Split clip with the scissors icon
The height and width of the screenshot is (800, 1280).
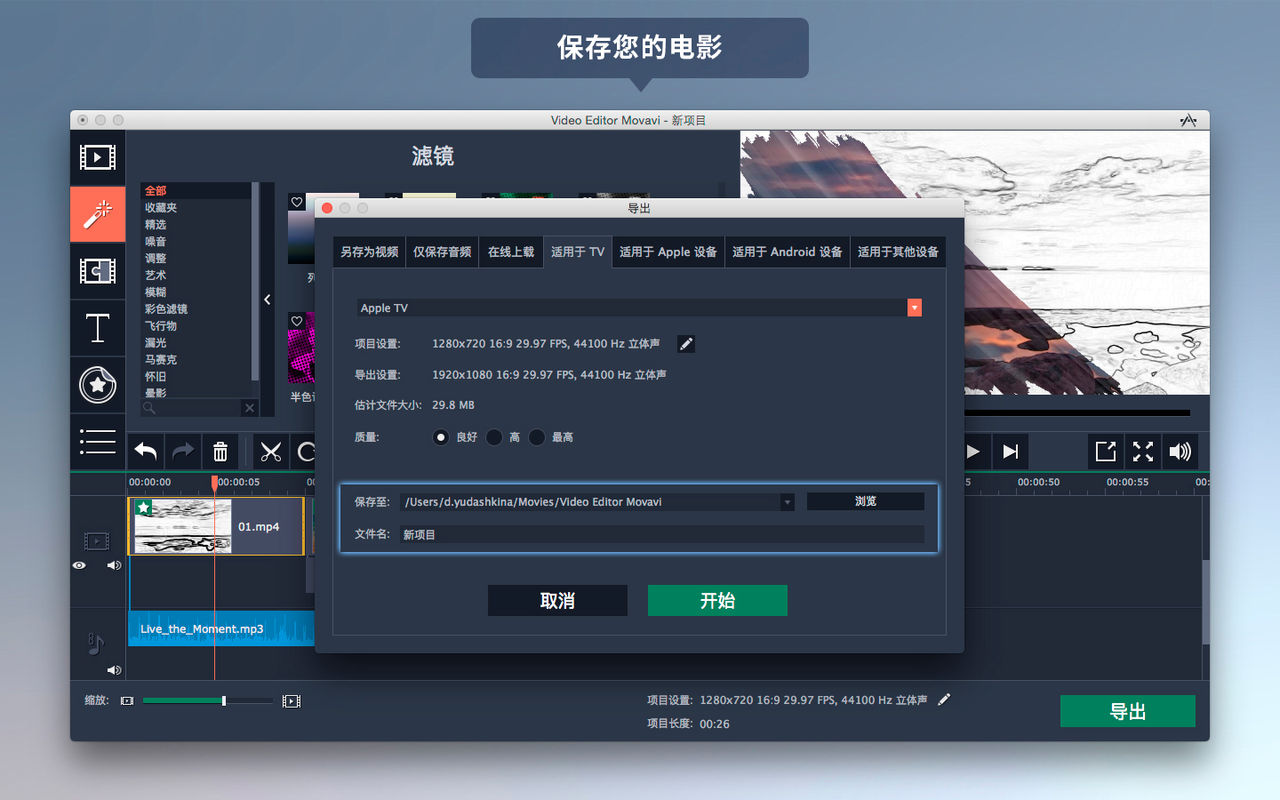point(270,452)
